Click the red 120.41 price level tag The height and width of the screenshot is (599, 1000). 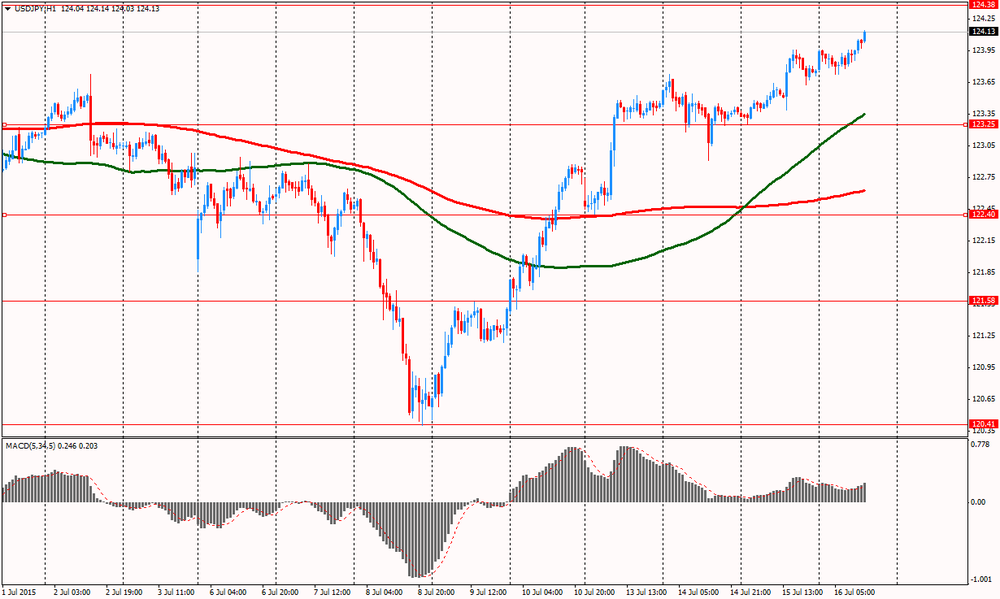pos(983,424)
